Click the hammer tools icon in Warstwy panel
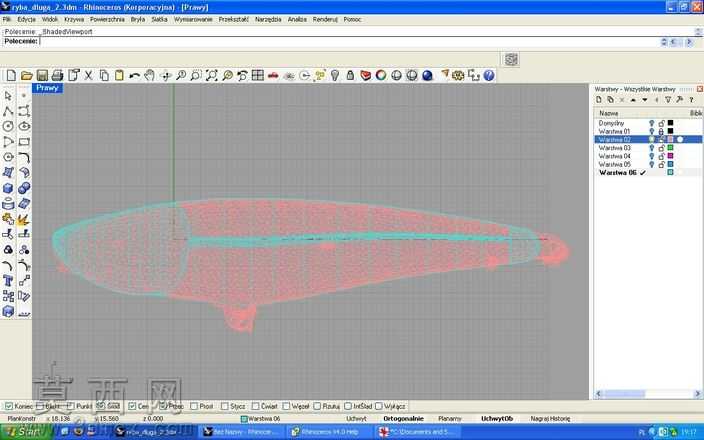Image resolution: width=704 pixels, height=440 pixels. pos(679,100)
